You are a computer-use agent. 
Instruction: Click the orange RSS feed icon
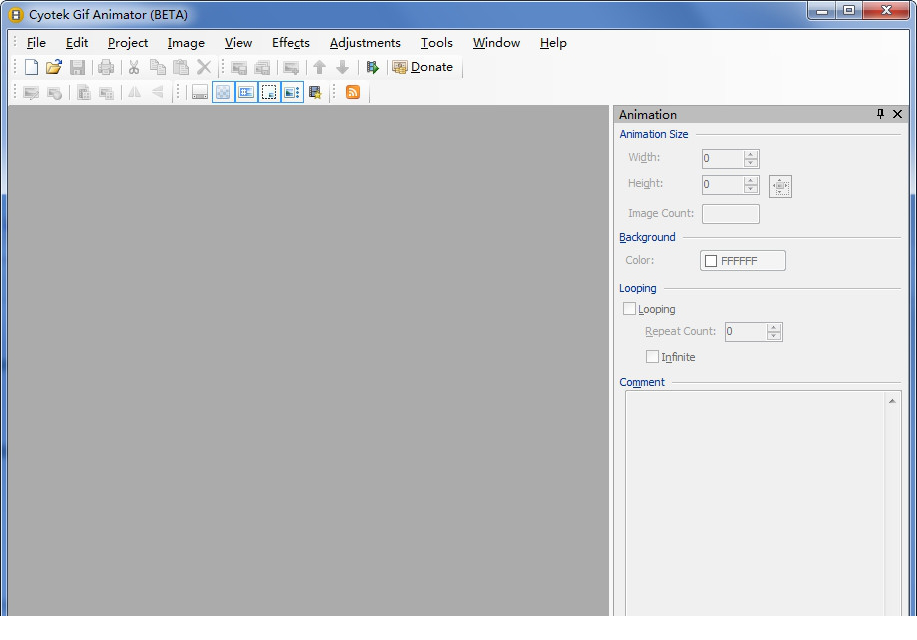(353, 92)
